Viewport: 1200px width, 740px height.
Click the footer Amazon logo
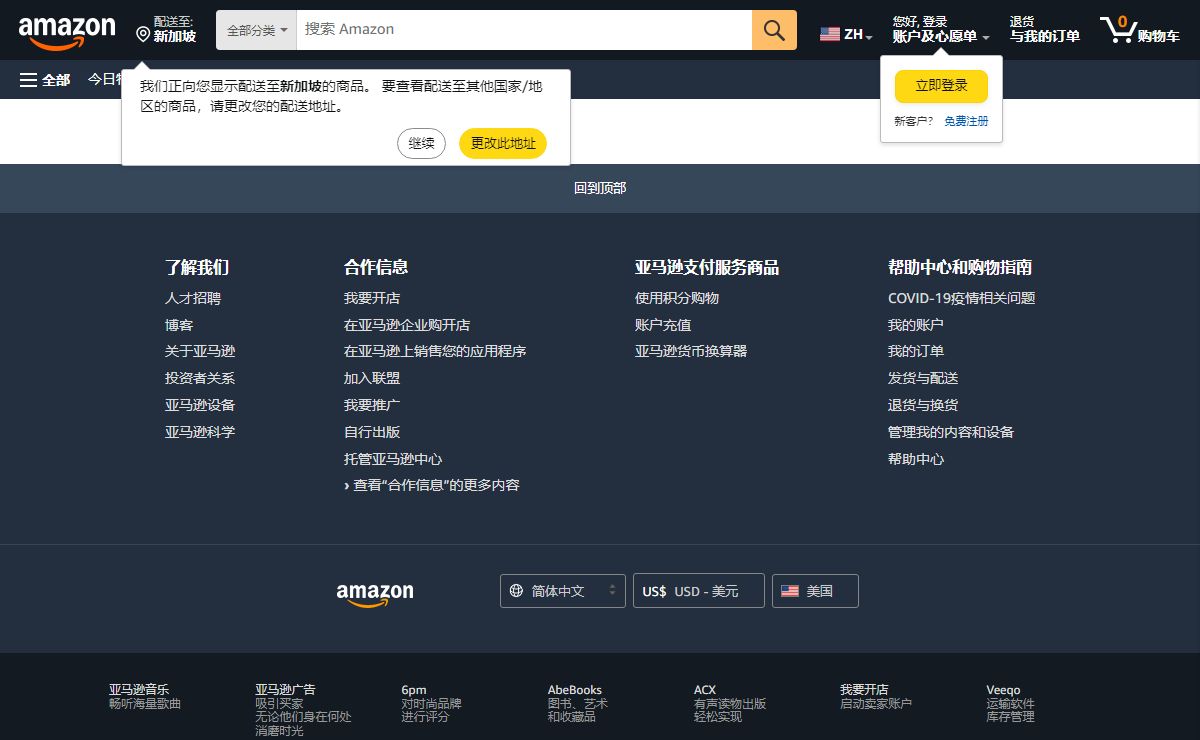(375, 593)
